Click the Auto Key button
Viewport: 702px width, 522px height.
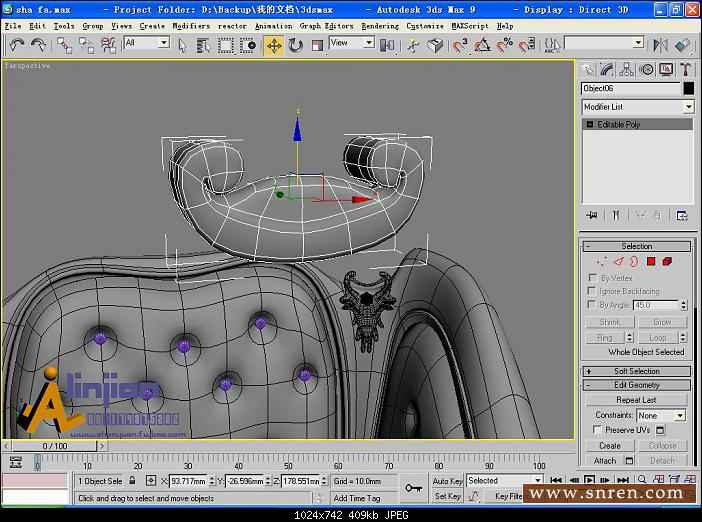[x=447, y=481]
